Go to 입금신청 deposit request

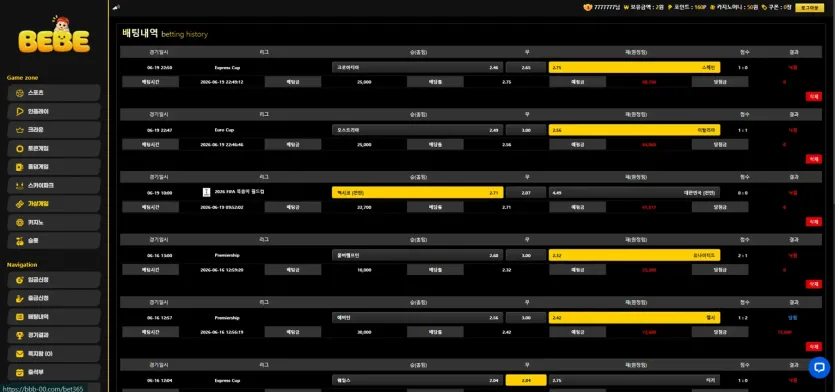pos(54,280)
